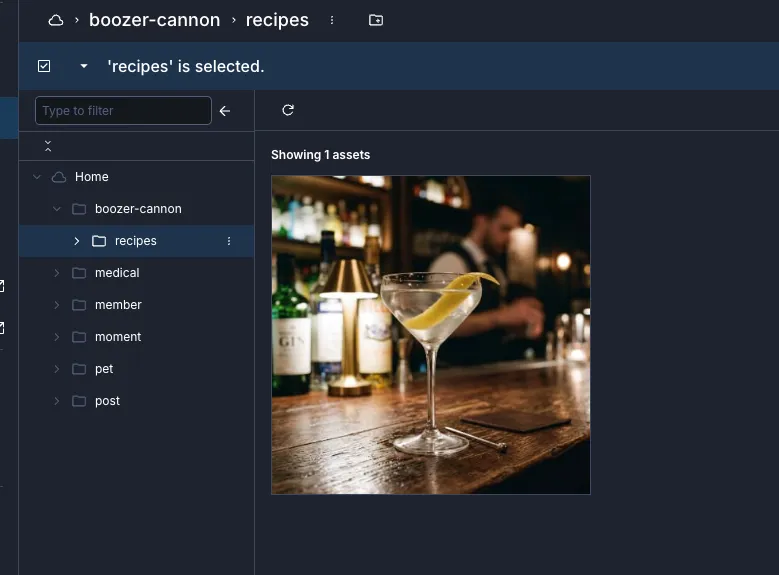Collapse all folders in the tree
The width and height of the screenshot is (779, 575).
pyautogui.click(x=48, y=146)
